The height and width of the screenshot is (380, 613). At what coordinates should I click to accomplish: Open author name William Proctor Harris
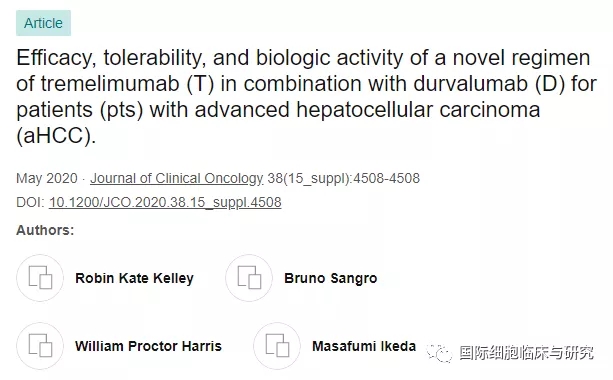coord(148,346)
